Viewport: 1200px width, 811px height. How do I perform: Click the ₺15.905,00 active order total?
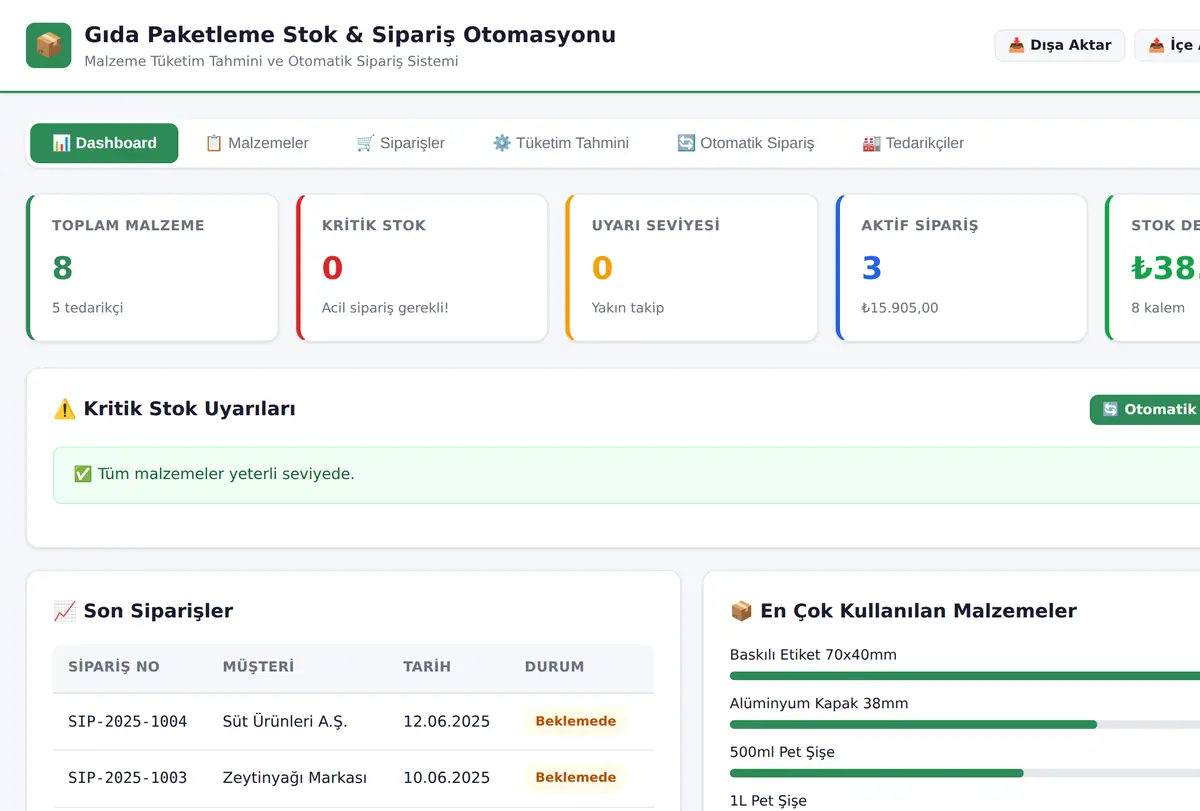tap(900, 308)
